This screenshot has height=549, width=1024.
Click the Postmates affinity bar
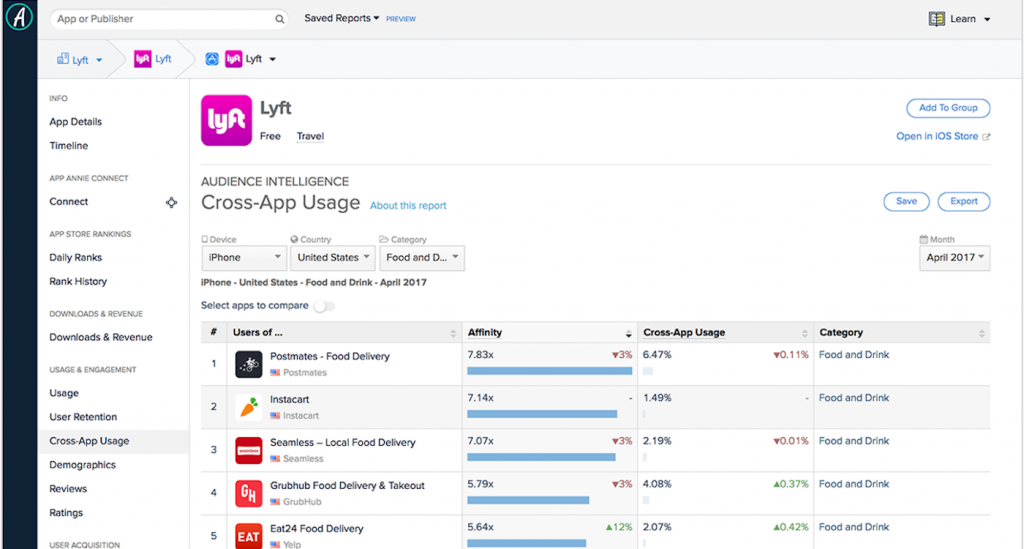click(x=550, y=371)
